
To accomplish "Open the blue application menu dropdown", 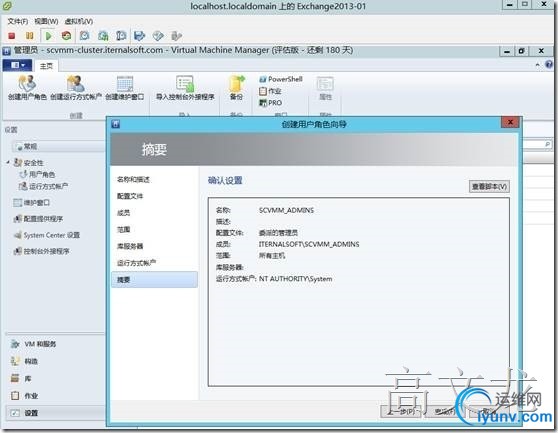I will coord(18,65).
